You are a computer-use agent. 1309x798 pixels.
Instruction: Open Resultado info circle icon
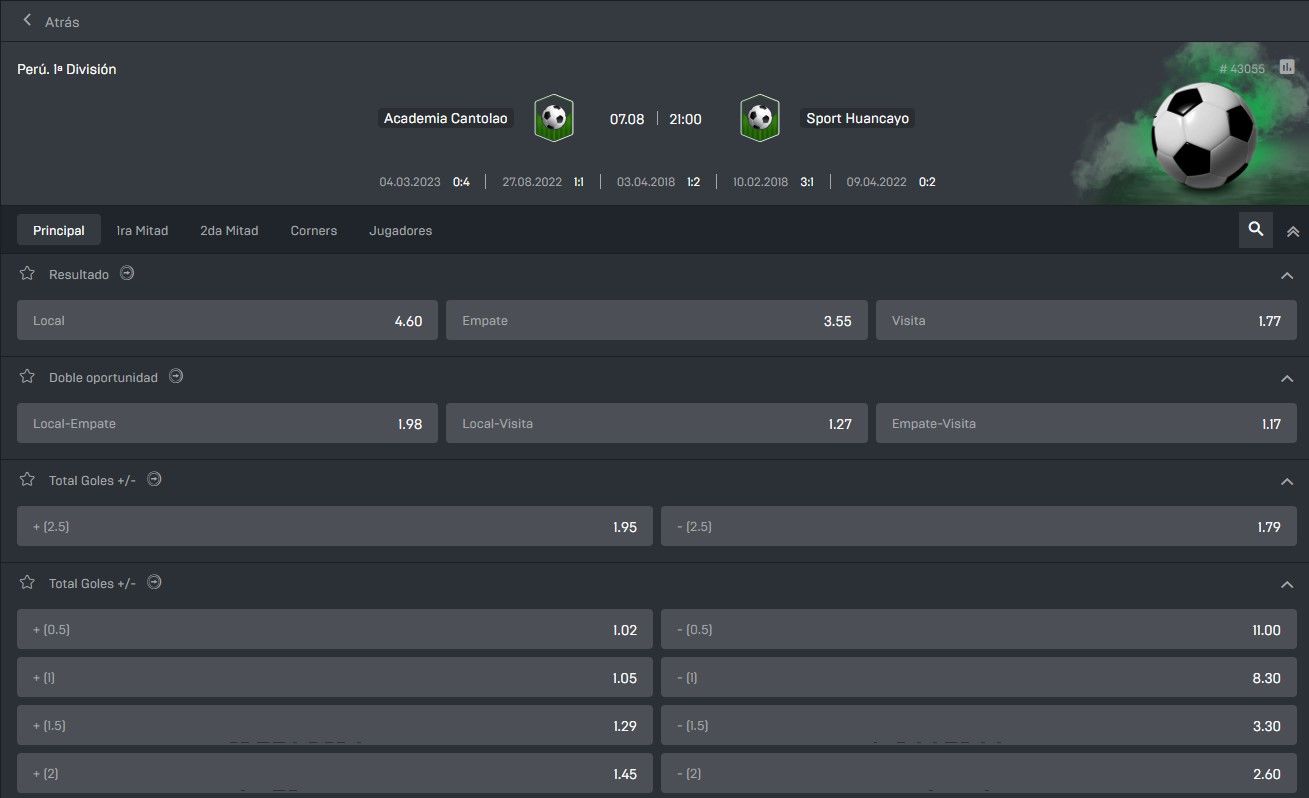coord(127,273)
